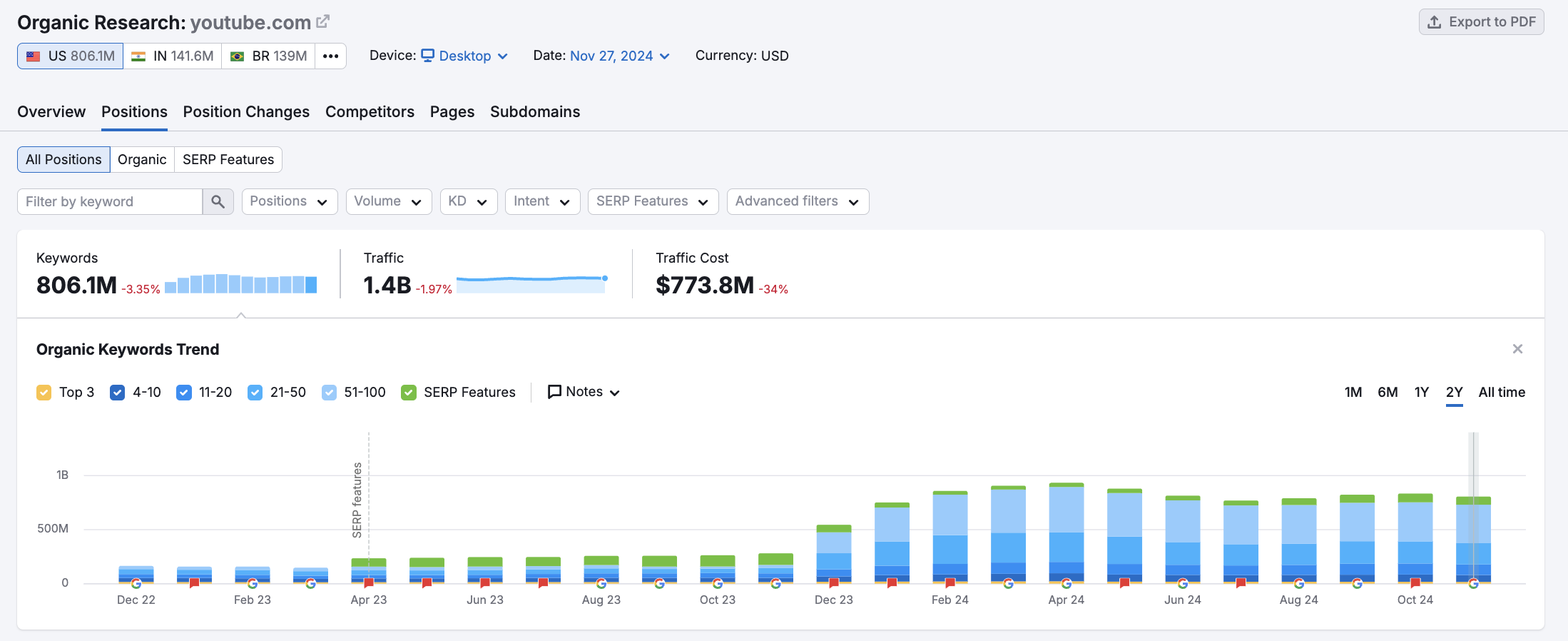Click Google update marker under Aug 23
This screenshot has width=1568, height=641.
601,583
